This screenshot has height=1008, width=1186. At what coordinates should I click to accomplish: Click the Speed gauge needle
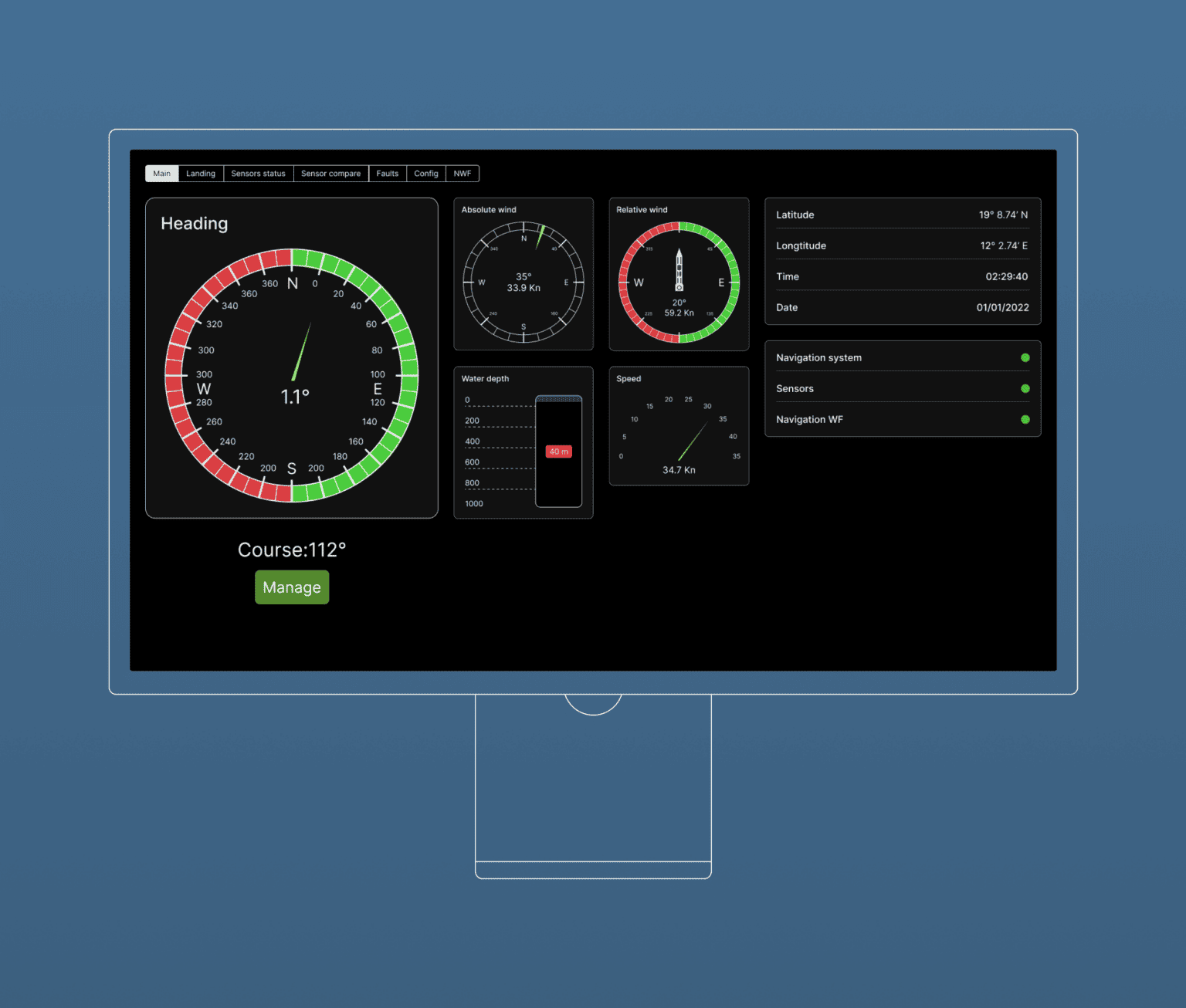point(693,441)
